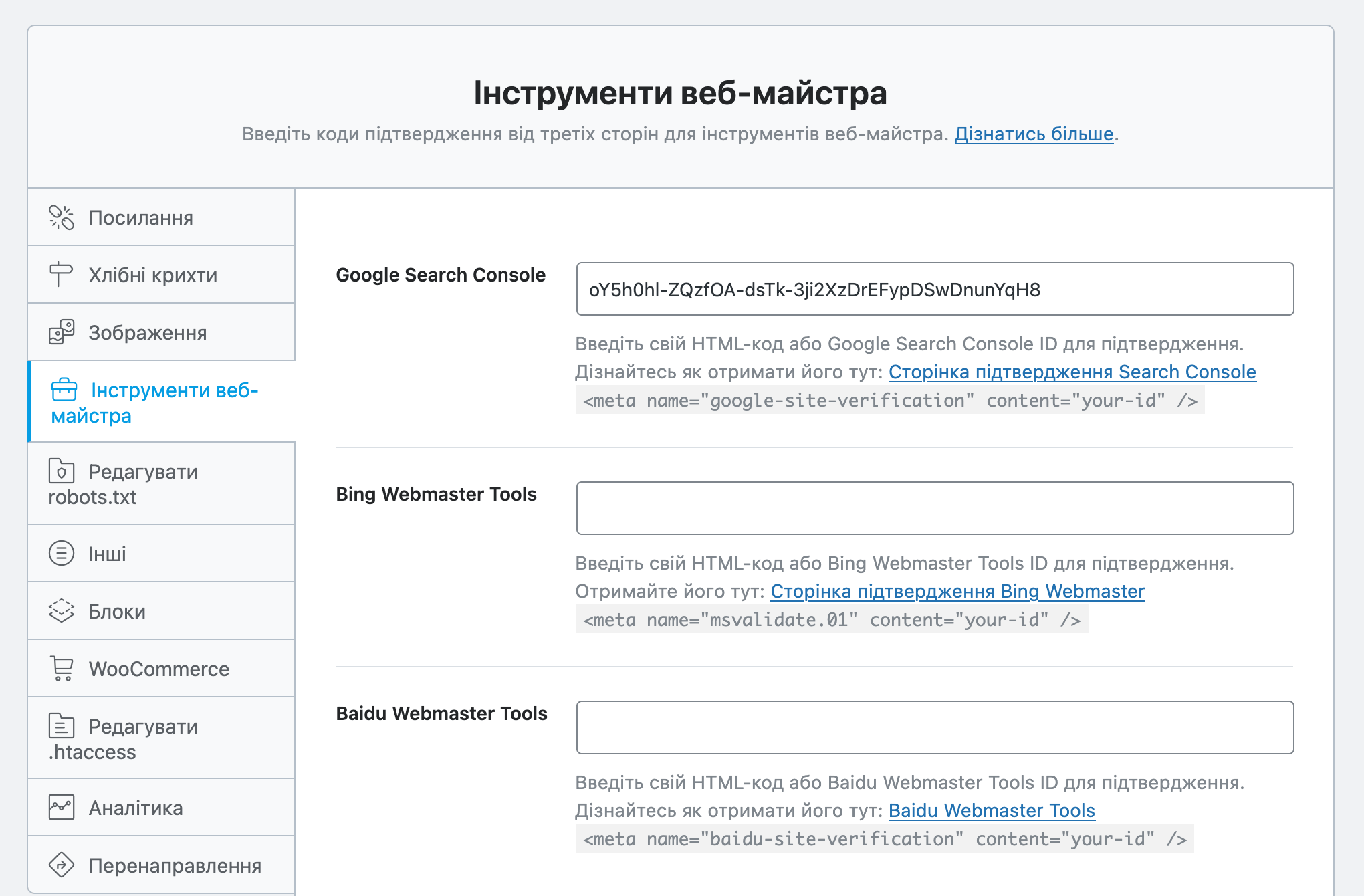
Task: Click the folder icon beside Редагувати robots.txt
Action: pyautogui.click(x=62, y=471)
